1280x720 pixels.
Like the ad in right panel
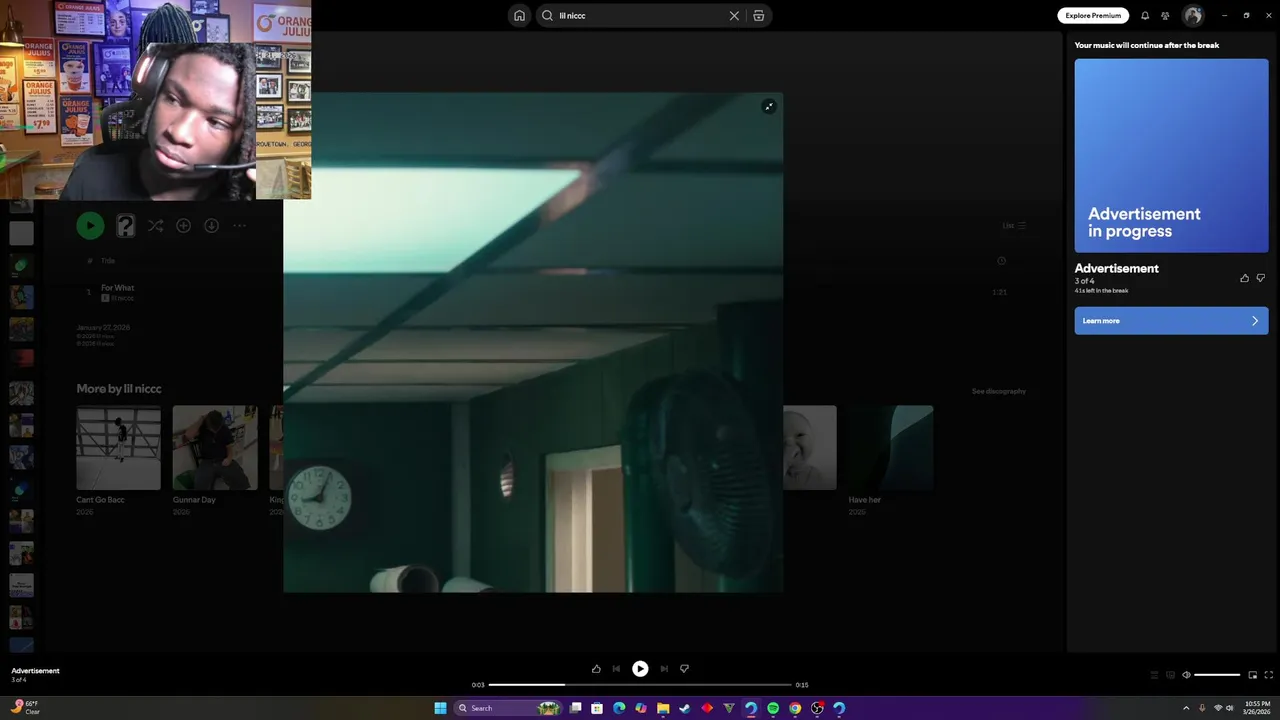[x=1244, y=278]
